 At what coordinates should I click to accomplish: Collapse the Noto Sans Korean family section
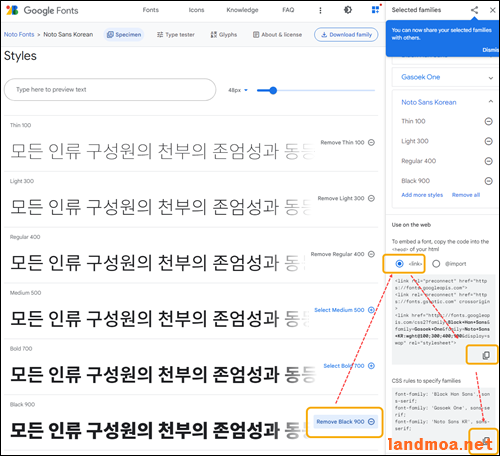(491, 101)
